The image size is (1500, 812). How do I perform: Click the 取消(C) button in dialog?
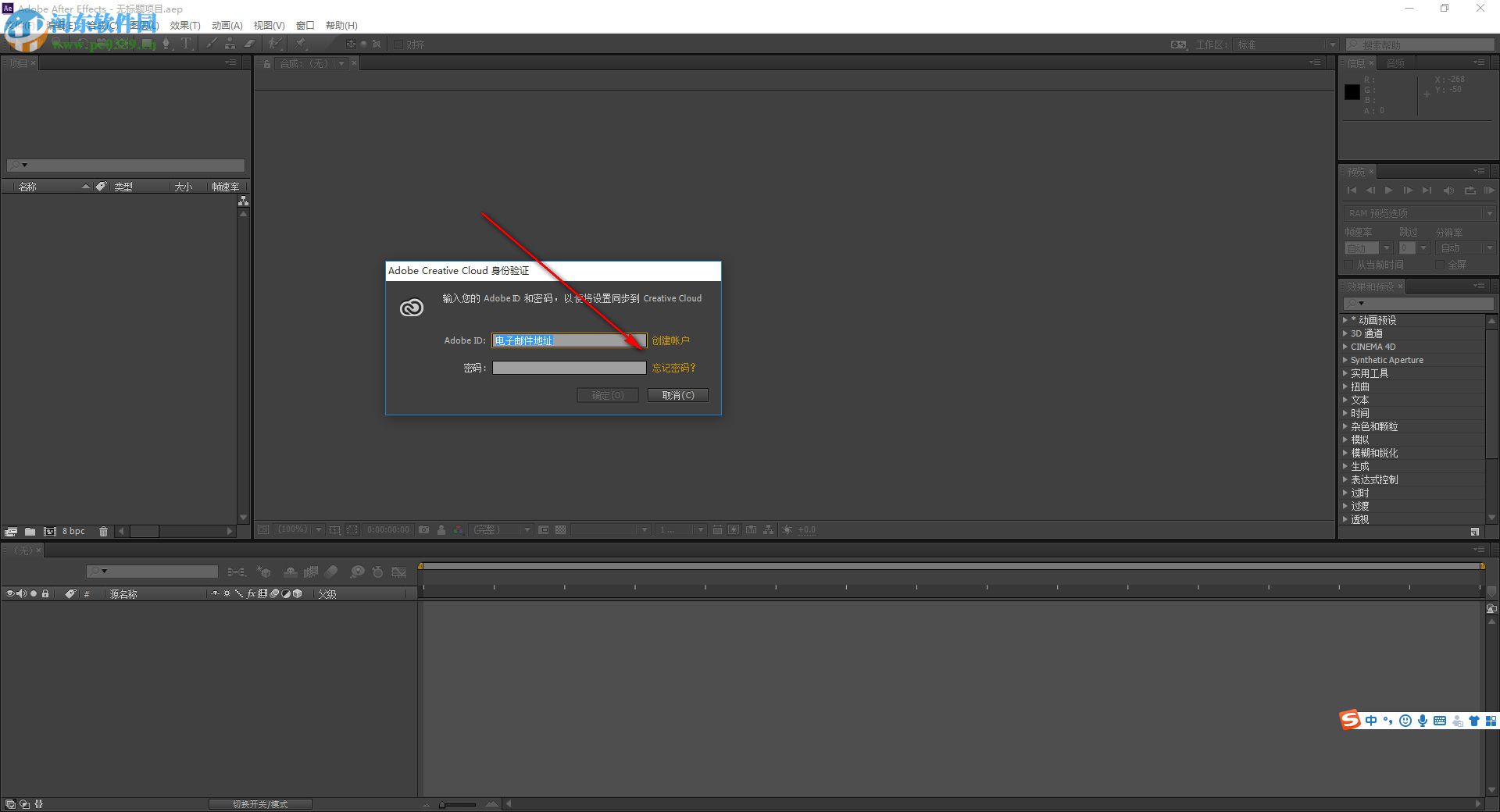678,395
